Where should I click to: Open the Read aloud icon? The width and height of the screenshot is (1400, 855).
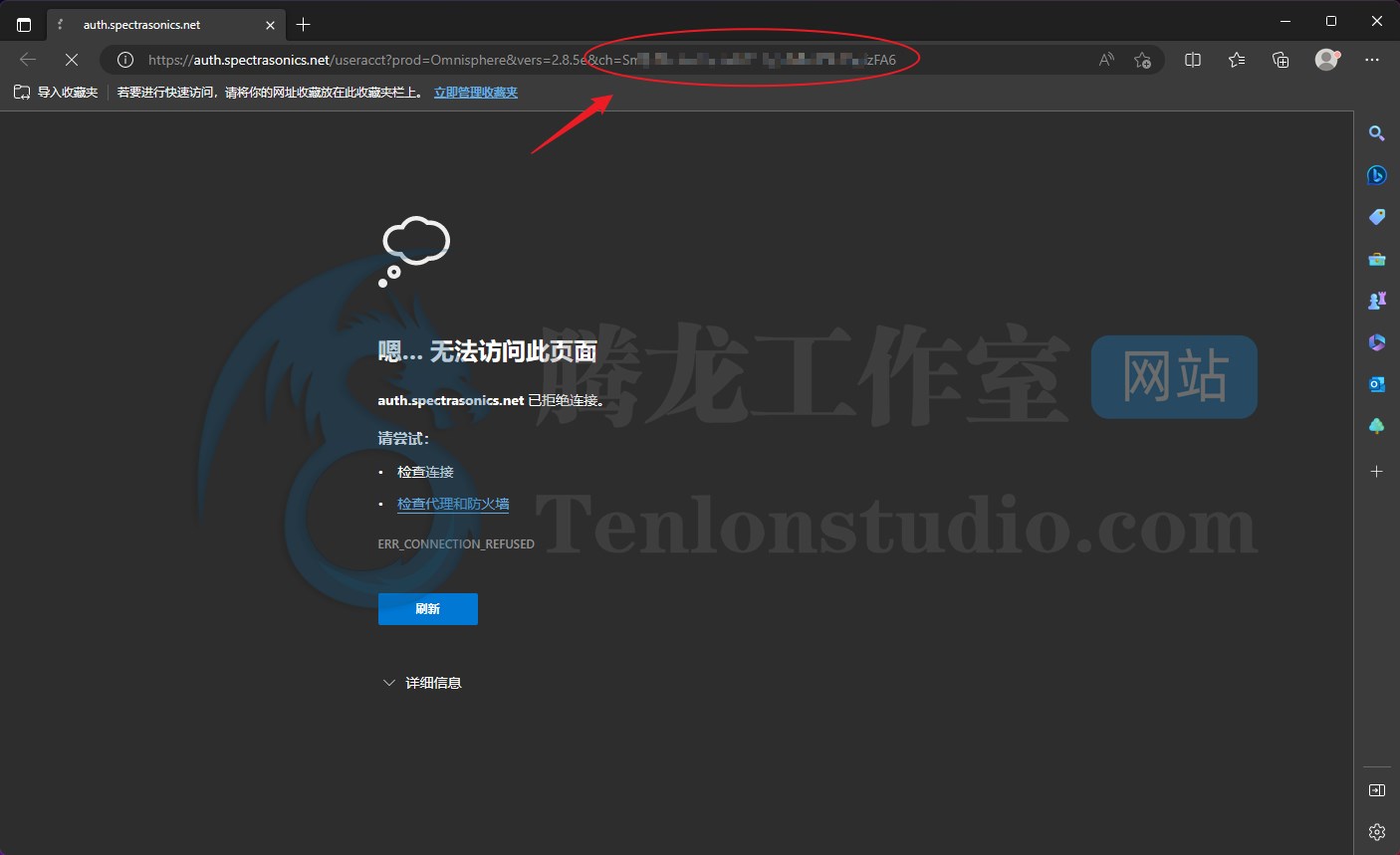click(x=1106, y=60)
